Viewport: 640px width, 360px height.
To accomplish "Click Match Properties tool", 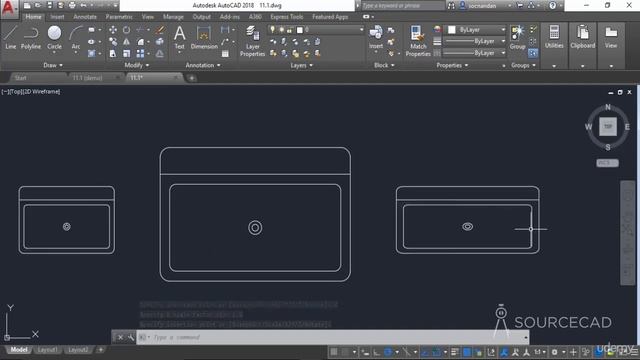I will (x=418, y=41).
